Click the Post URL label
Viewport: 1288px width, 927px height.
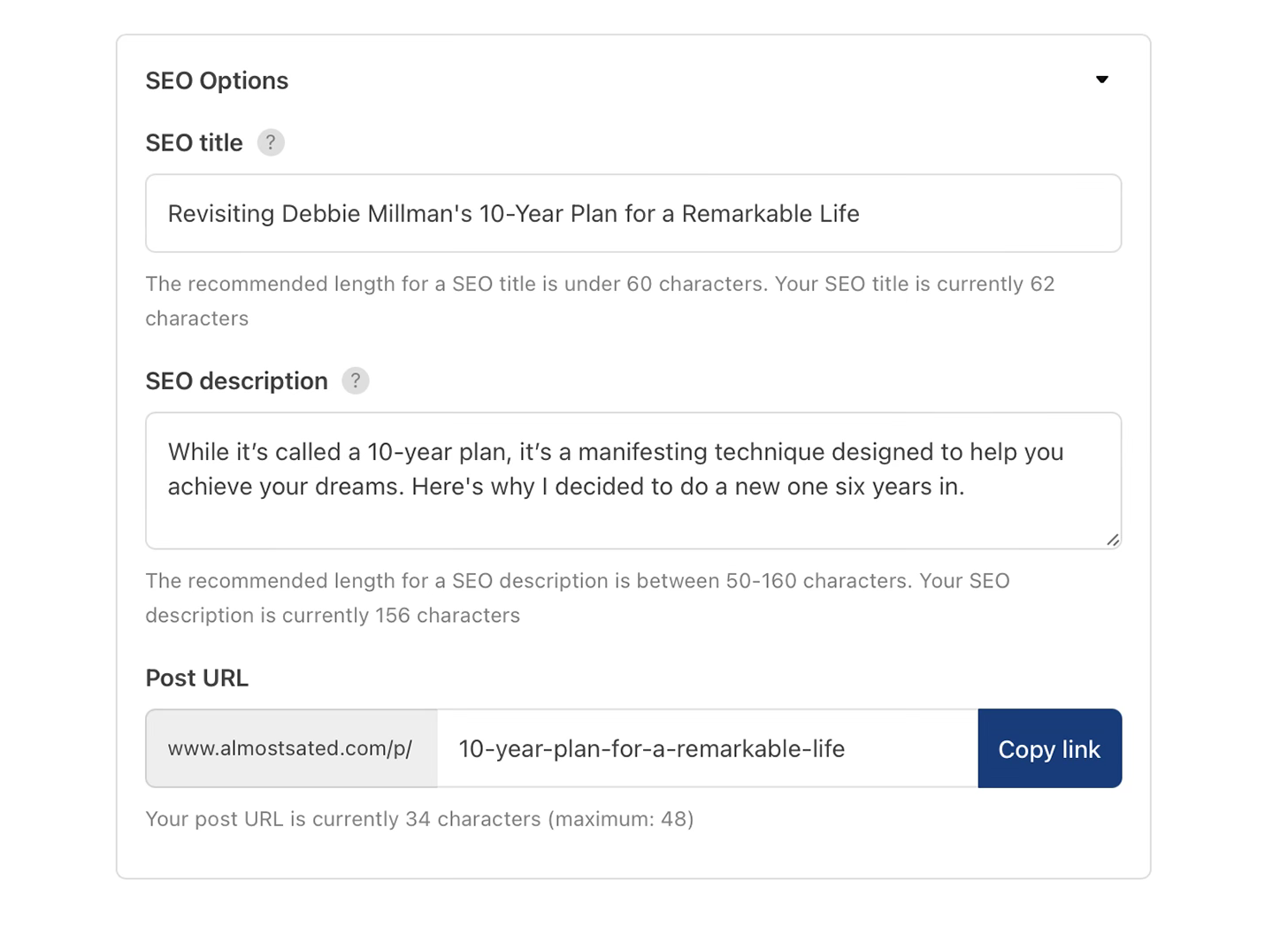coord(197,678)
